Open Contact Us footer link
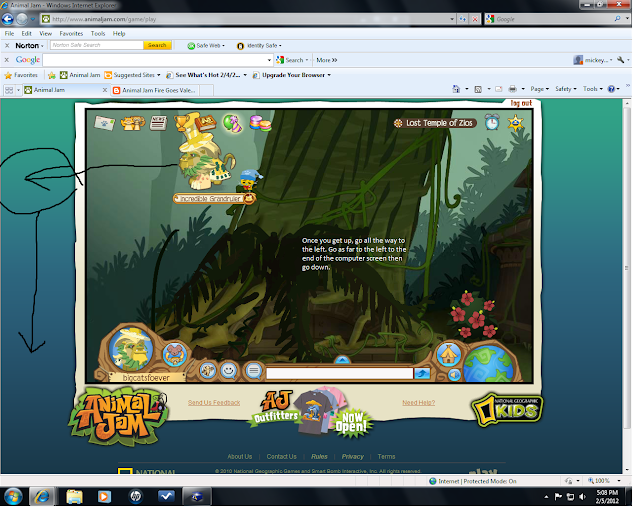 tap(282, 456)
